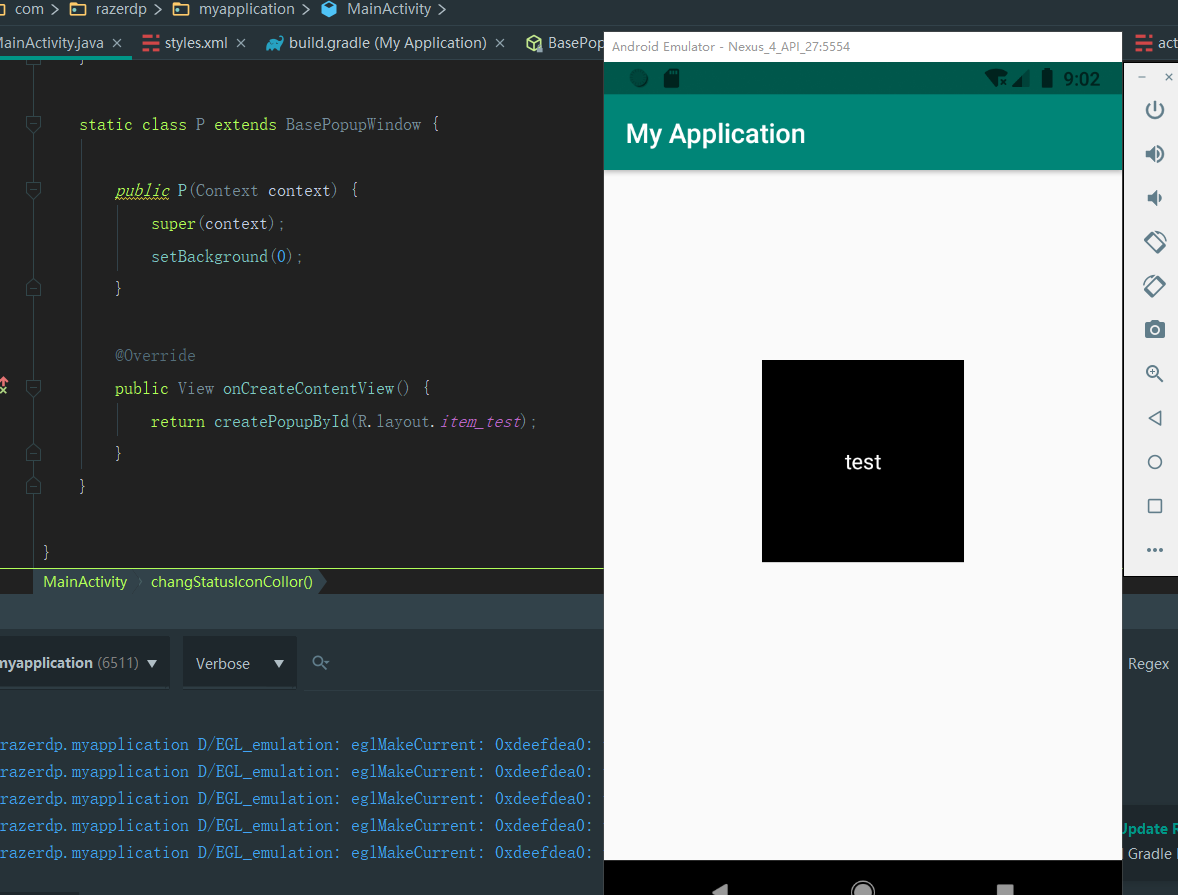Decrease the emulator volume
This screenshot has height=895, width=1178.
[x=1154, y=198]
